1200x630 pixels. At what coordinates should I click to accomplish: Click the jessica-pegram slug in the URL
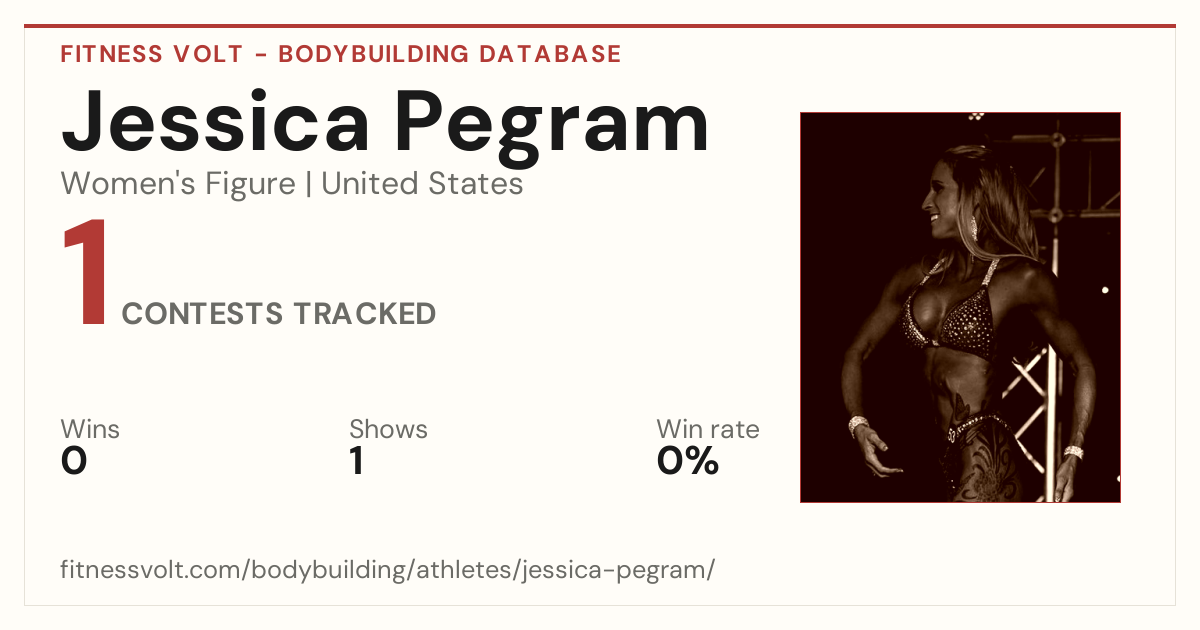pyautogui.click(x=618, y=573)
